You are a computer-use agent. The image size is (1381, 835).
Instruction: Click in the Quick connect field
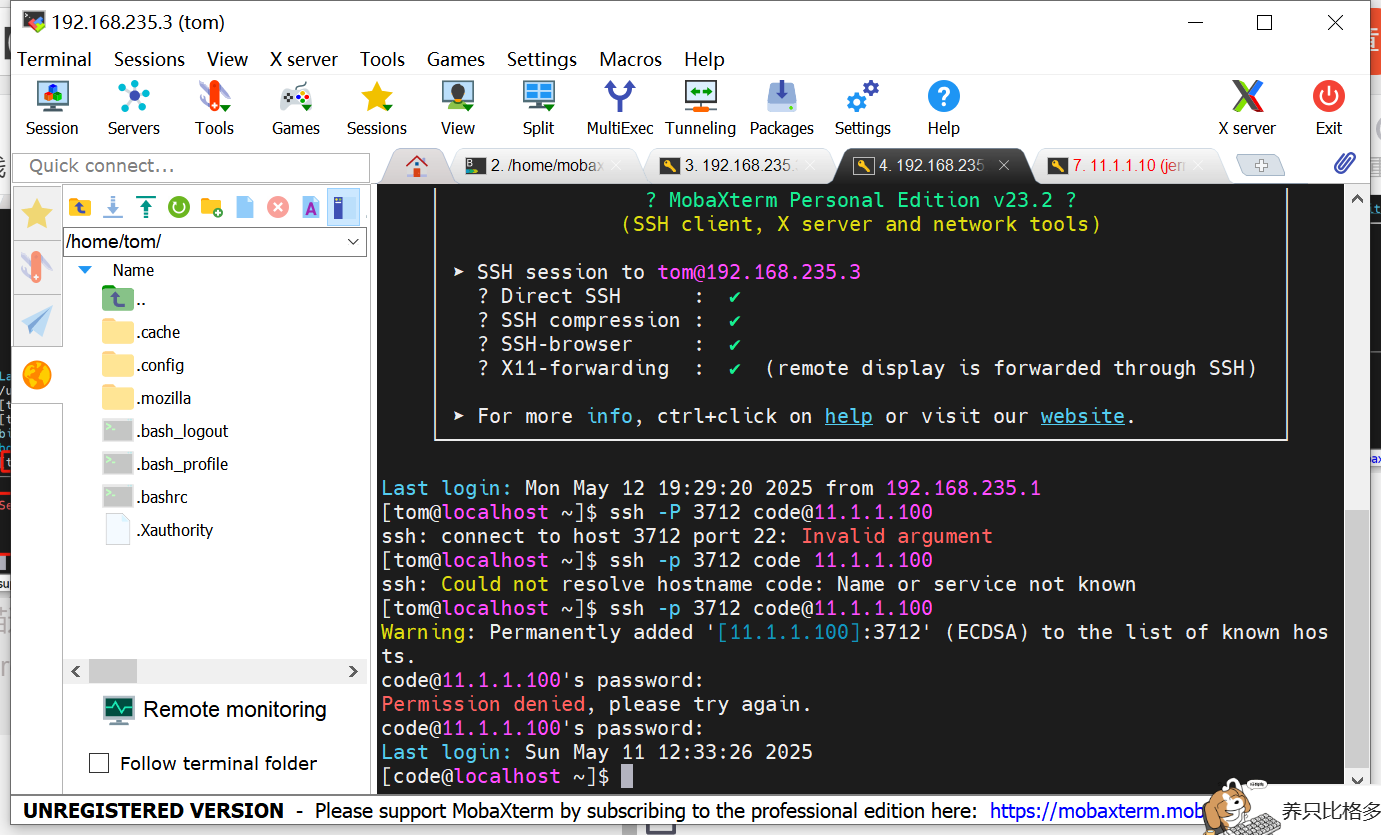(192, 166)
